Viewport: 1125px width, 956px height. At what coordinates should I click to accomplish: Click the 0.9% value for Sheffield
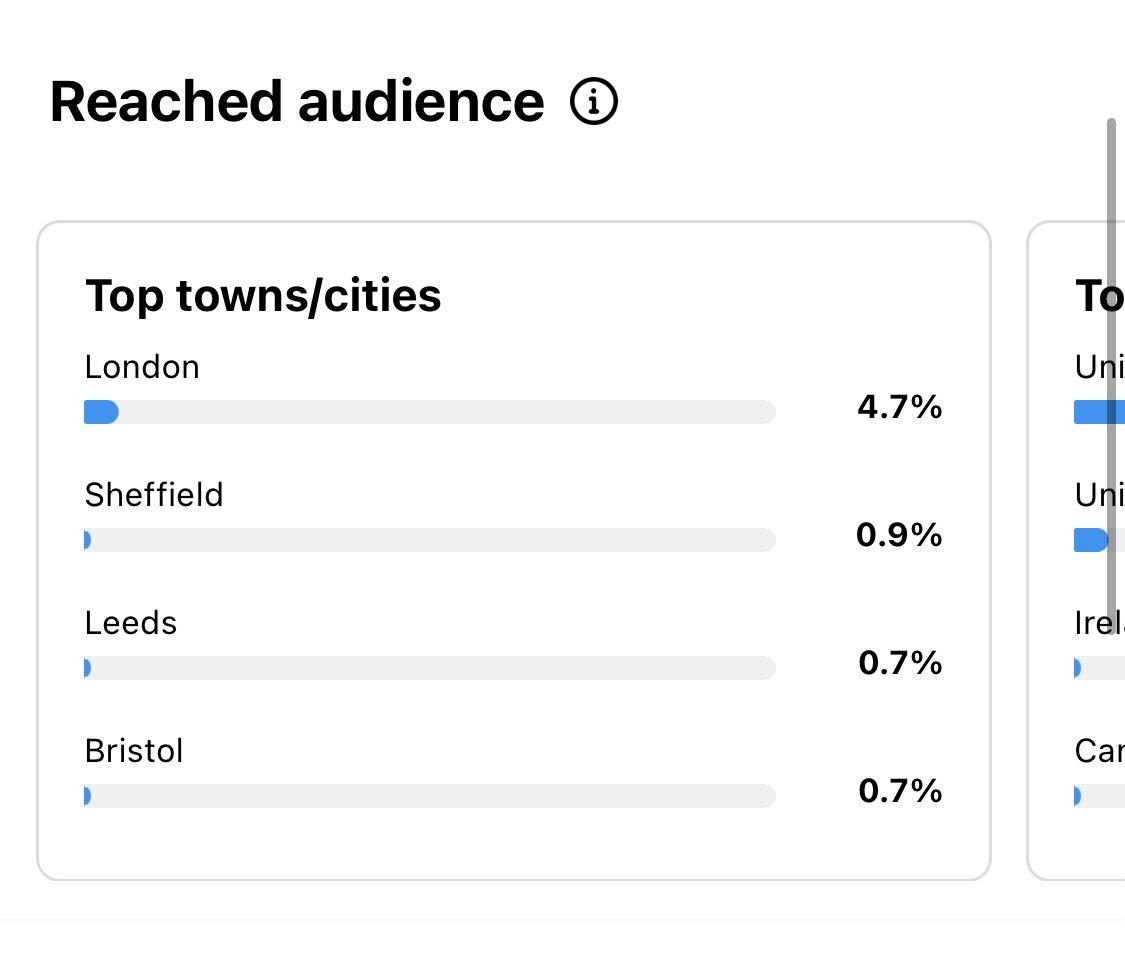pos(899,535)
